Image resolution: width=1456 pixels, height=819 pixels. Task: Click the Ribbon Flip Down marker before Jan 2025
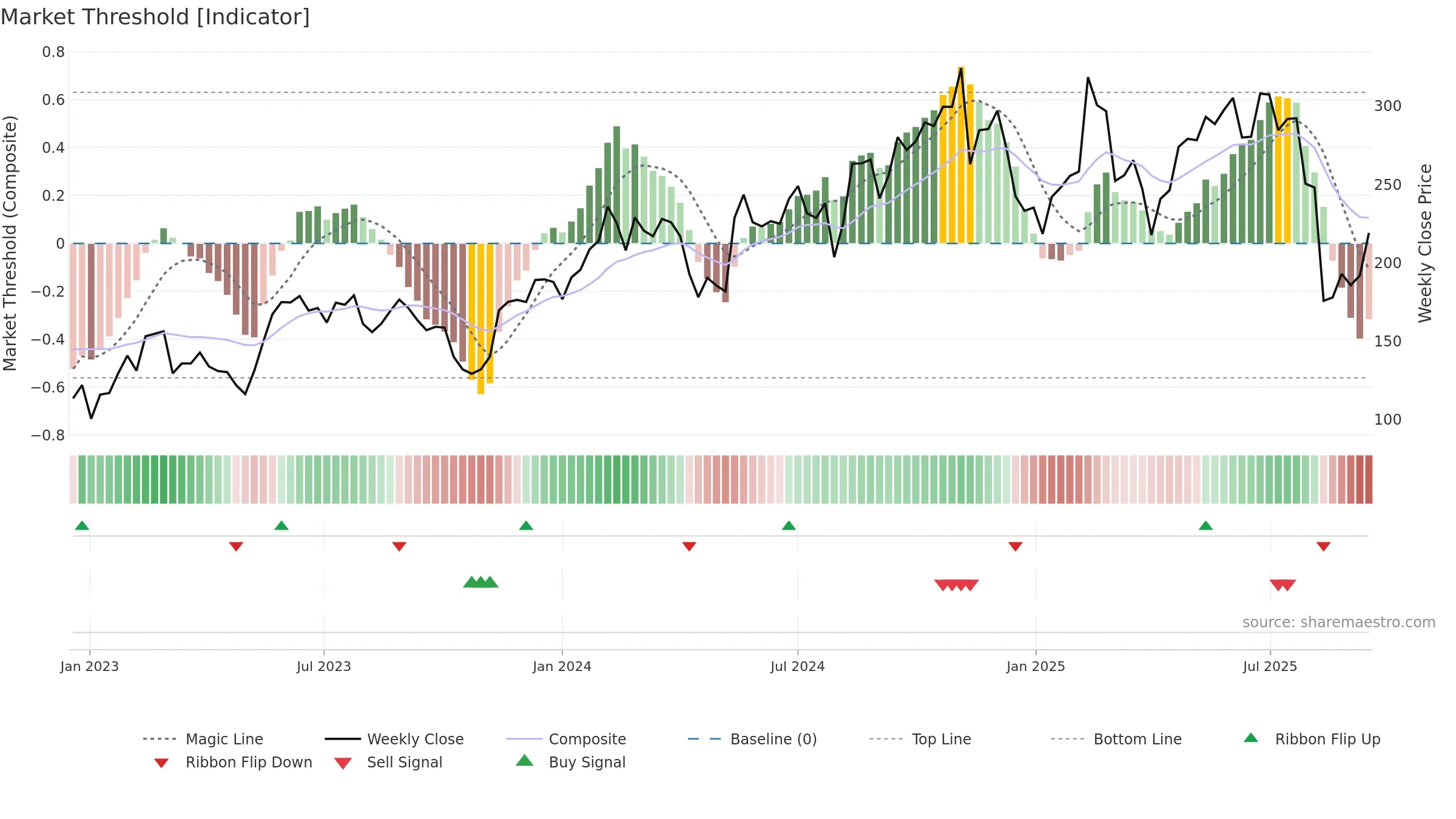tap(1016, 547)
